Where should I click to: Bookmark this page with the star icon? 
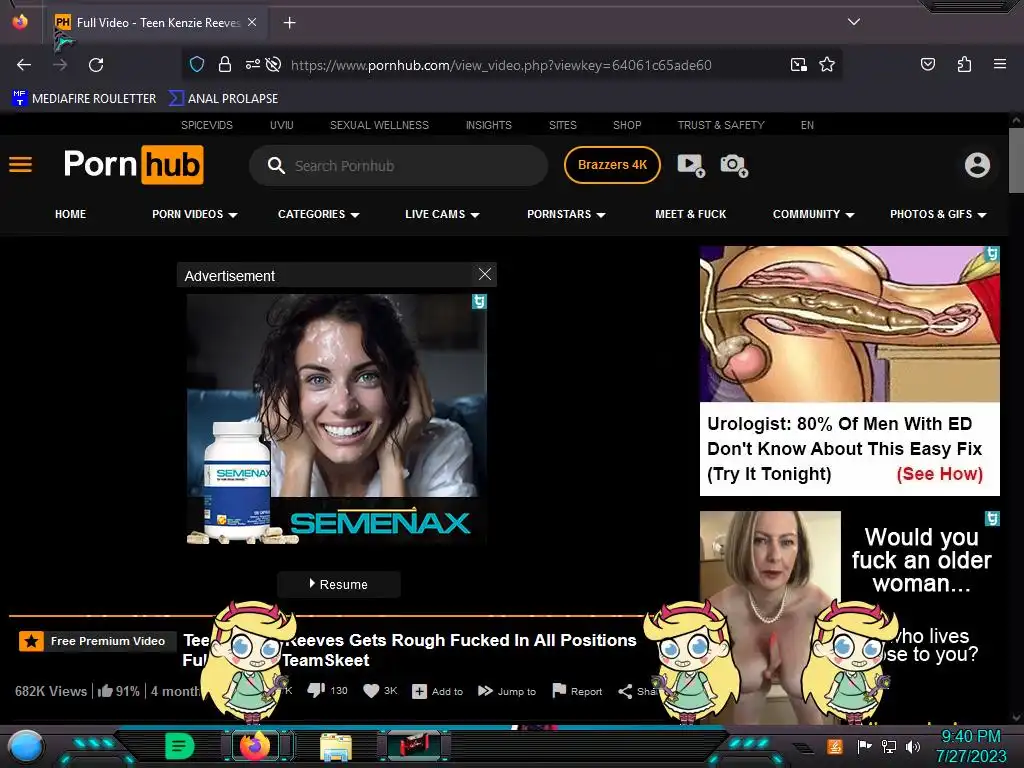827,64
